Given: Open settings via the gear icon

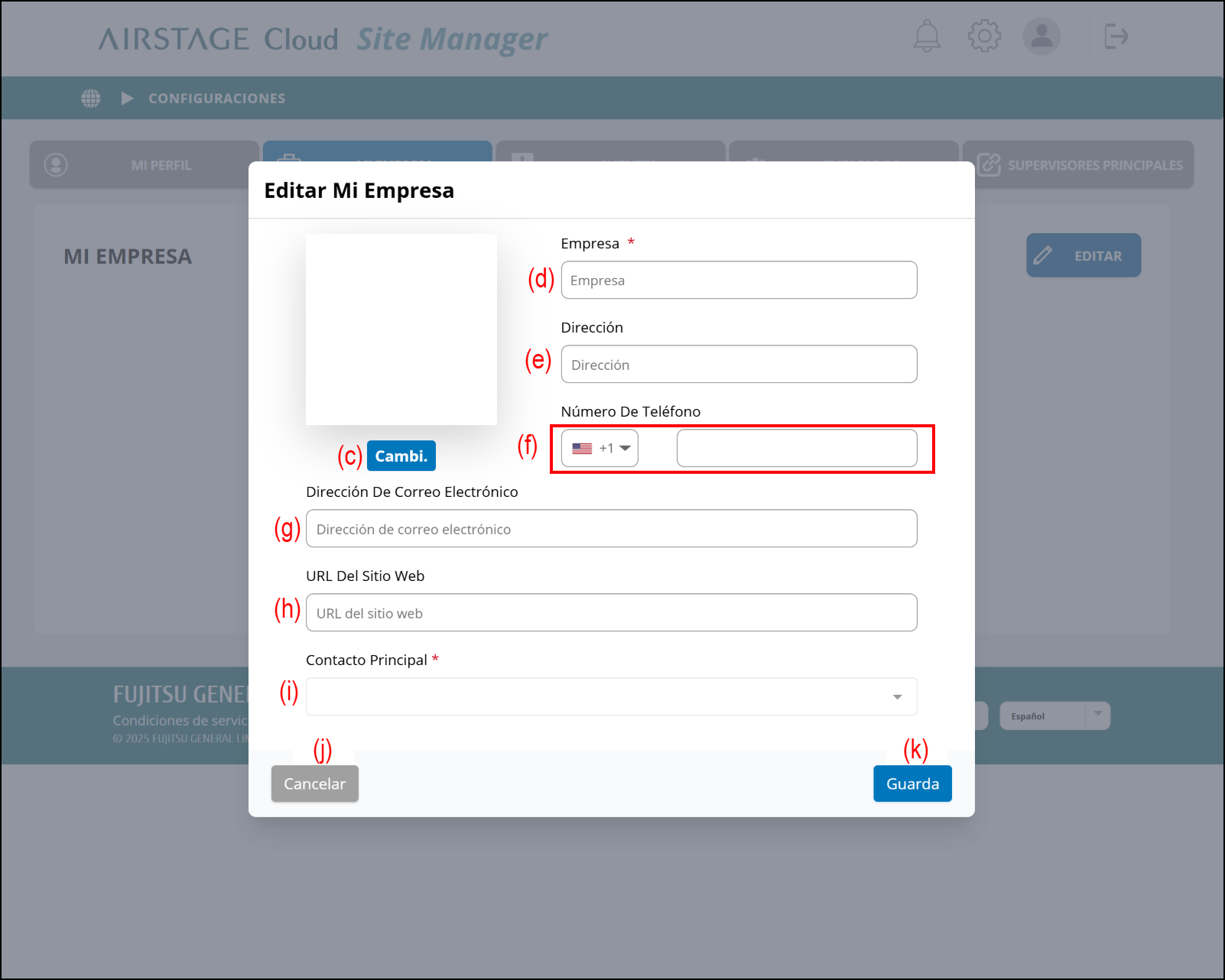Looking at the screenshot, I should (984, 36).
